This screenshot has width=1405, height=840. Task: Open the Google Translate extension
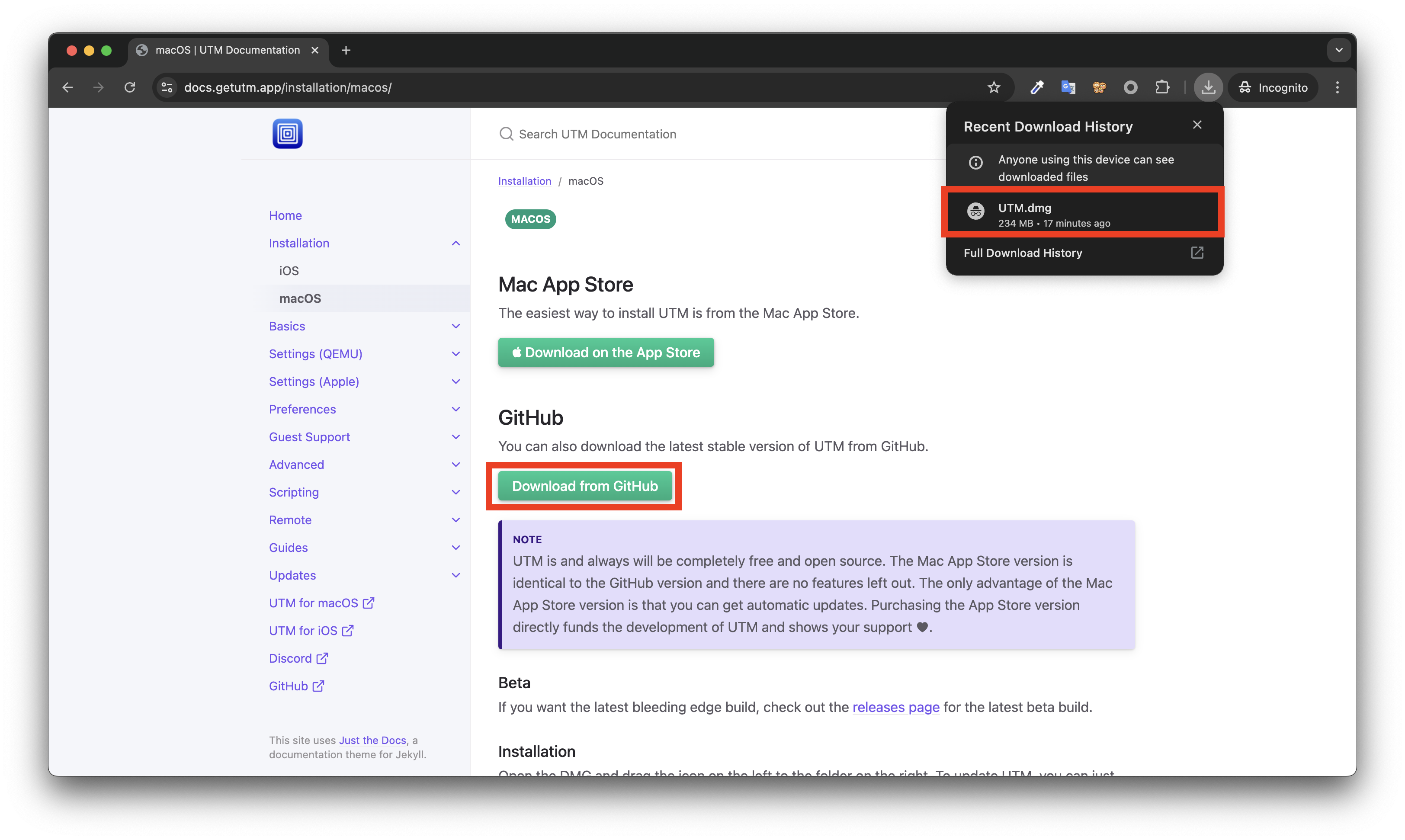point(1068,87)
